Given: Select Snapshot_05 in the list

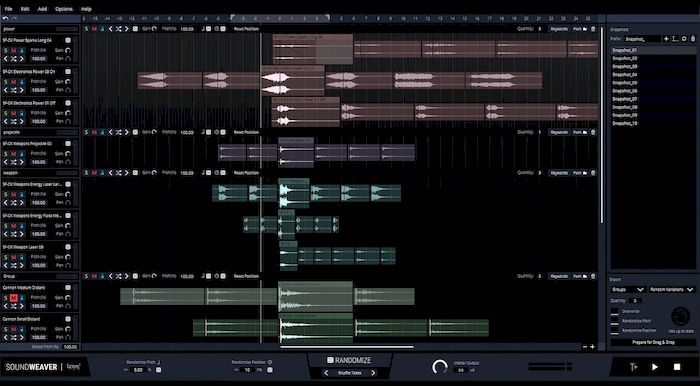Looking at the screenshot, I should tap(653, 83).
